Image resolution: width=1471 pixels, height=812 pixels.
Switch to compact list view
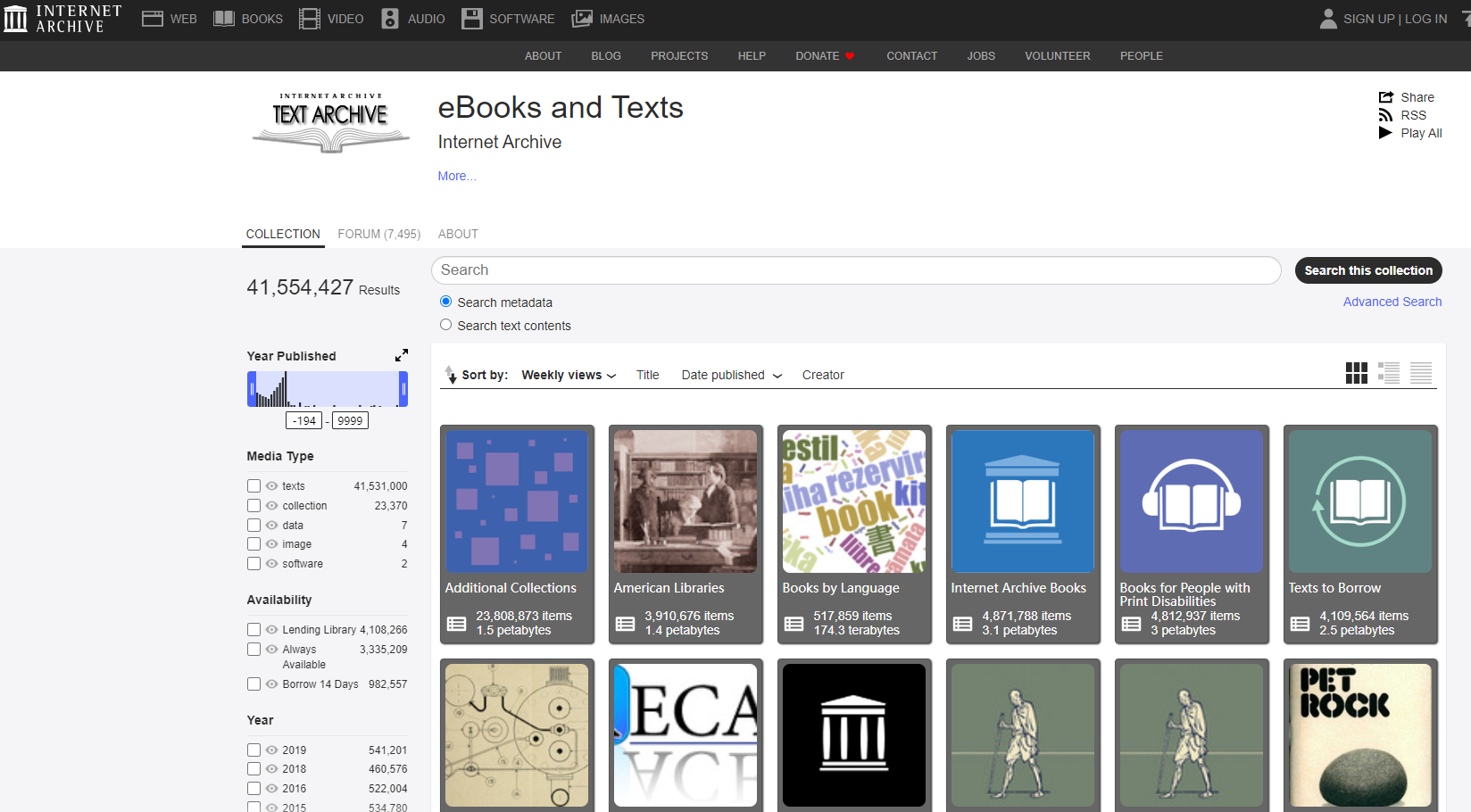[1421, 373]
